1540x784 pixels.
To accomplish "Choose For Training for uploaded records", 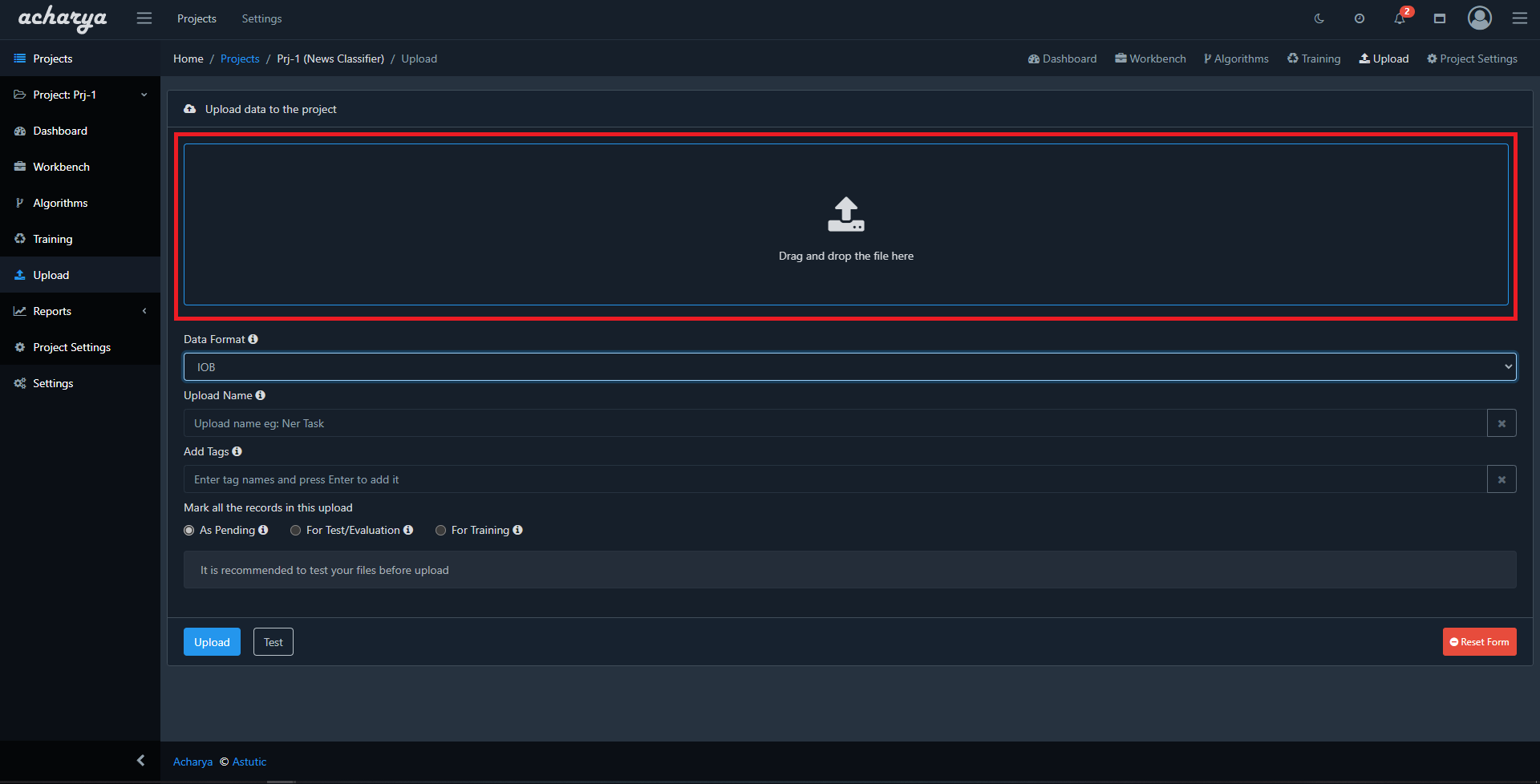I will [440, 530].
